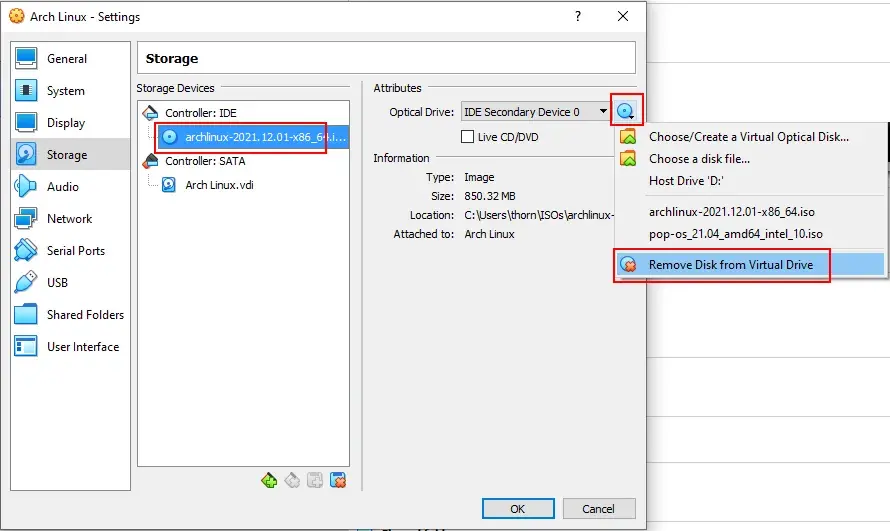This screenshot has height=531, width=890.
Task: Open the User Interface settings category
Action: tap(70, 346)
